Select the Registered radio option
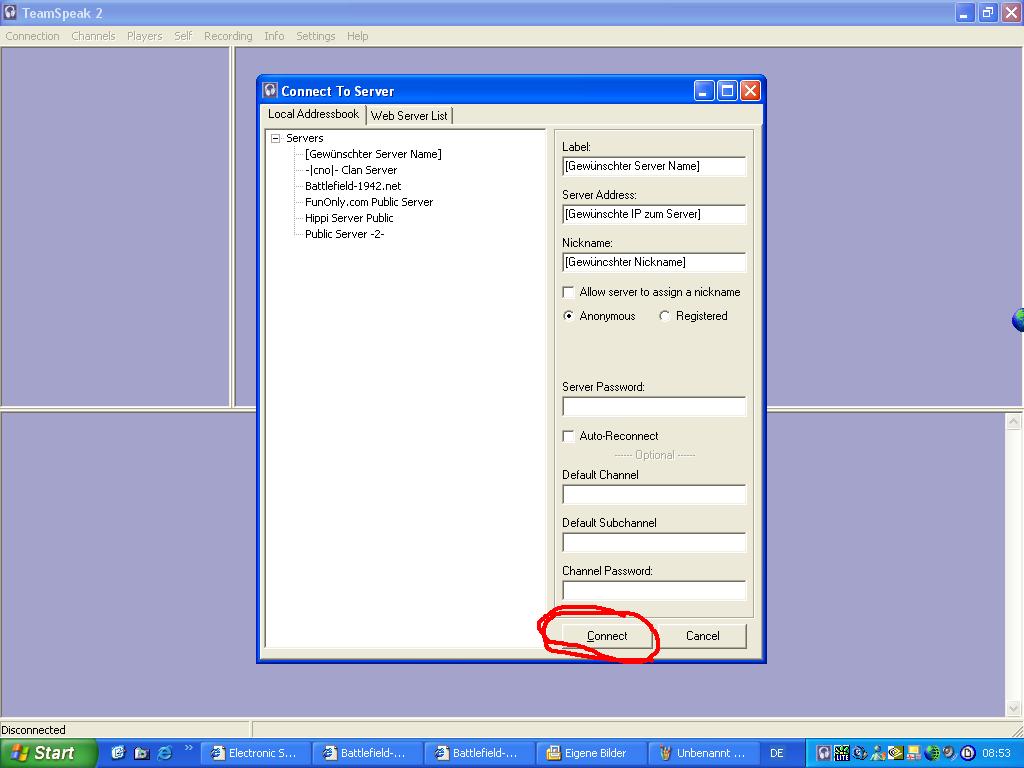 tap(664, 315)
